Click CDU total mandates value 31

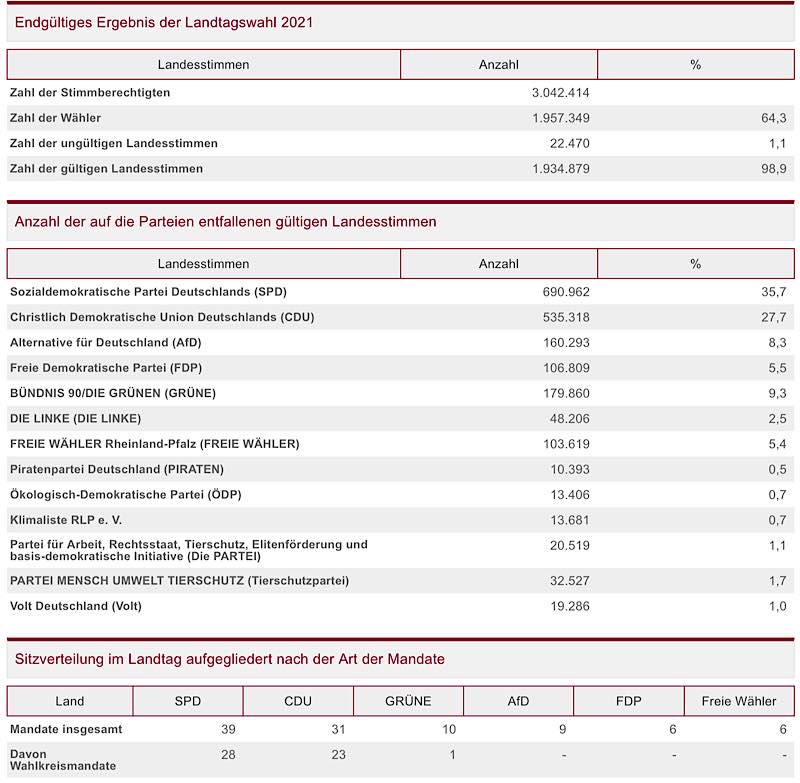tap(338, 729)
